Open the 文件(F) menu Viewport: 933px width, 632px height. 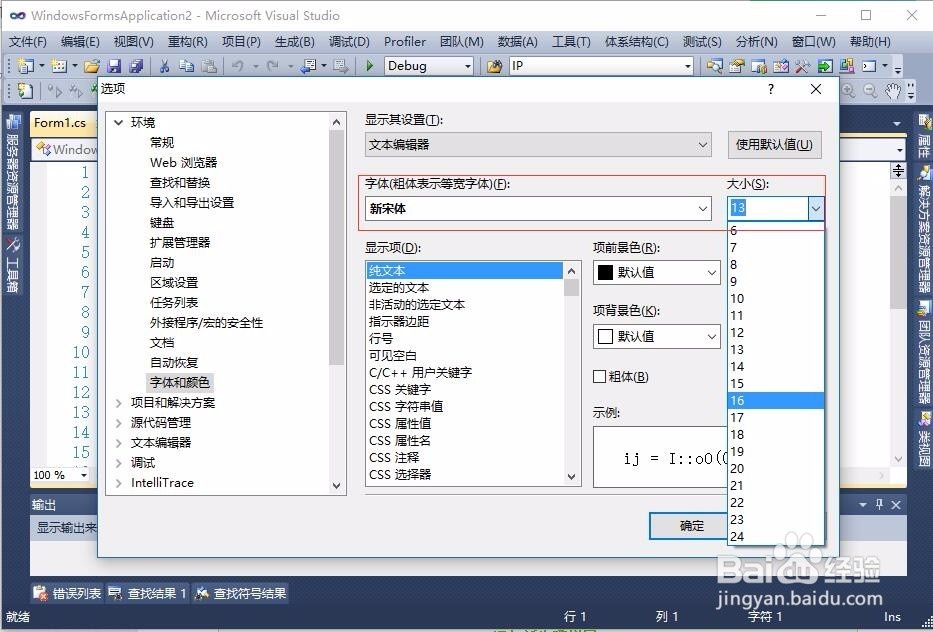27,42
